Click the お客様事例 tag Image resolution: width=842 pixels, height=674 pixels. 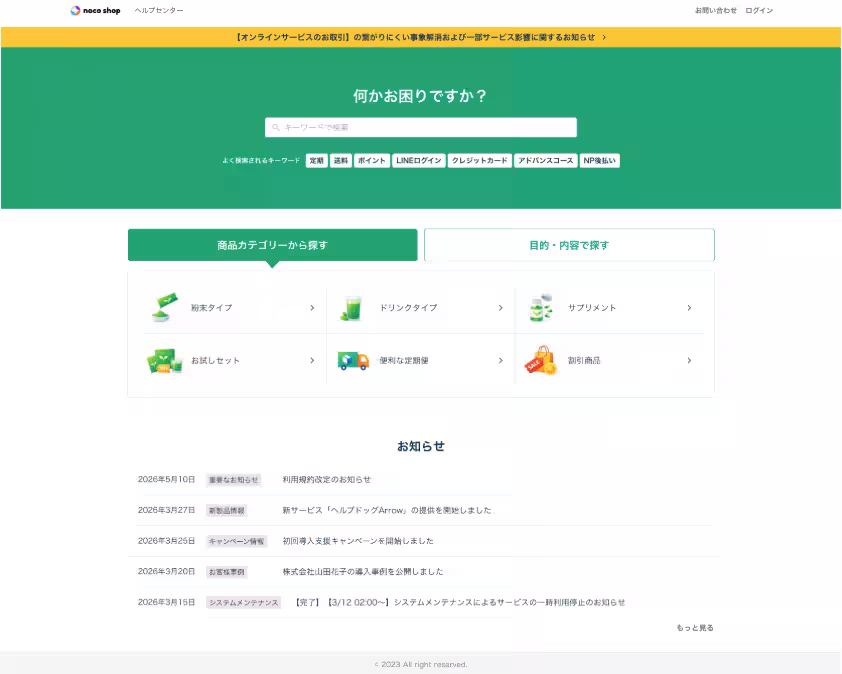coord(227,571)
